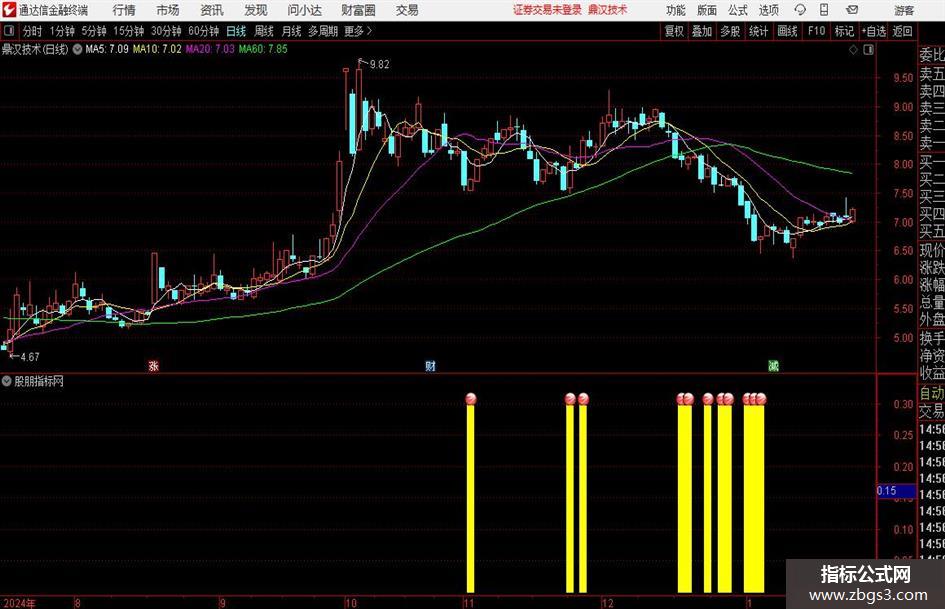Click the MA5: 7.09 indicator label
Viewport: 945px width, 609px height.
(x=107, y=49)
